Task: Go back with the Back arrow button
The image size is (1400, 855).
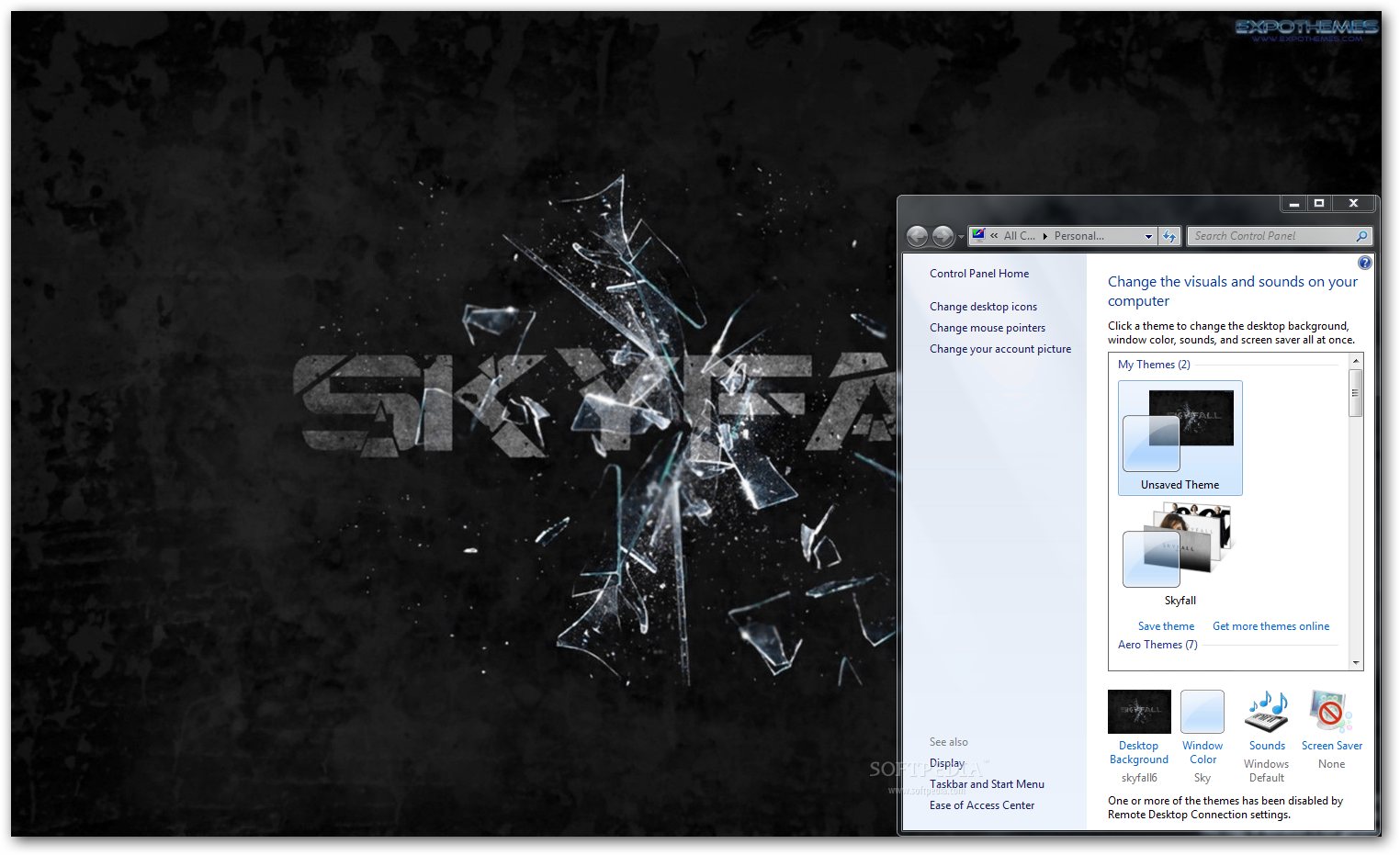Action: click(917, 236)
